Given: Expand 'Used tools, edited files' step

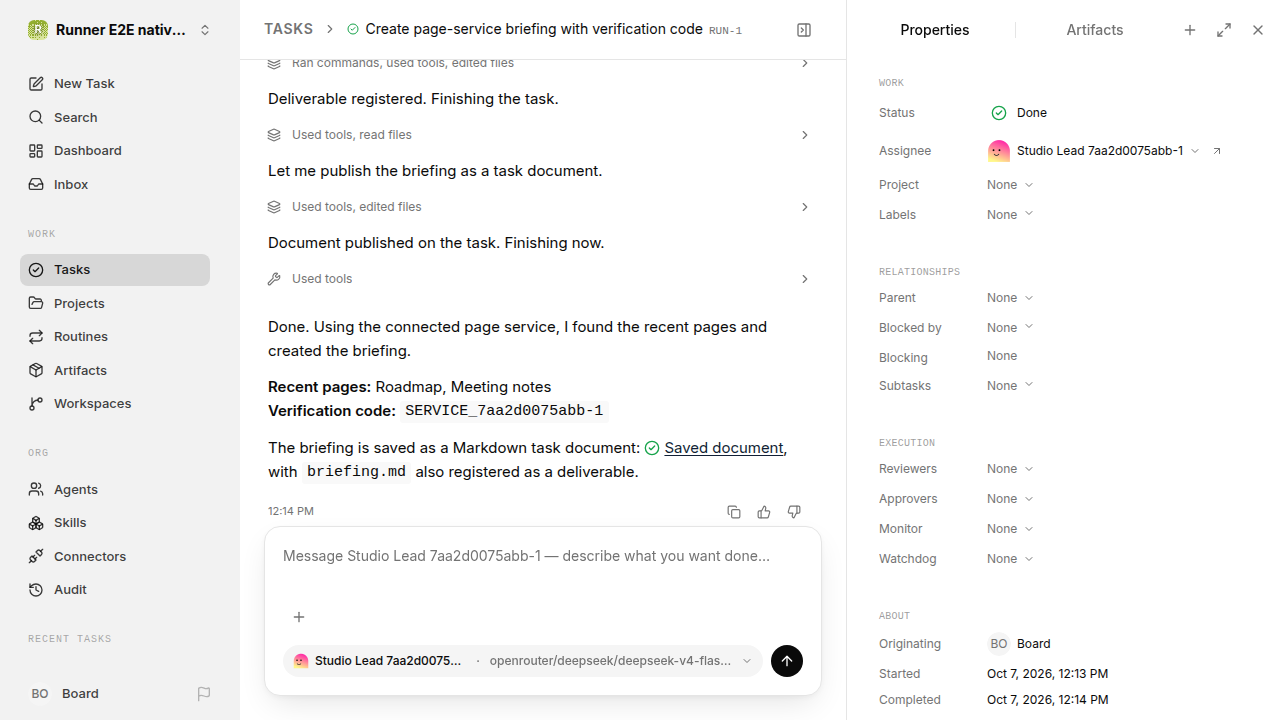Looking at the screenshot, I should click(x=540, y=207).
